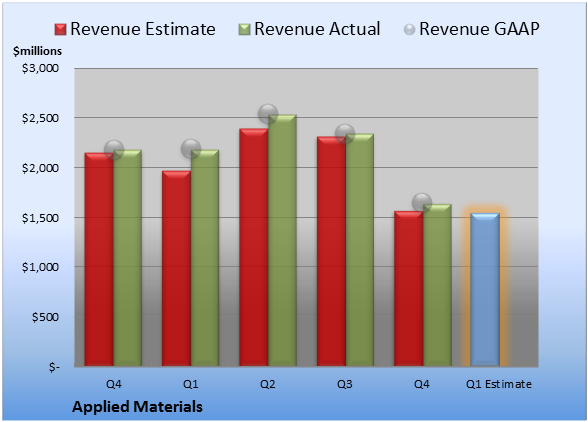Select the green actual bar for Q1

click(205, 258)
